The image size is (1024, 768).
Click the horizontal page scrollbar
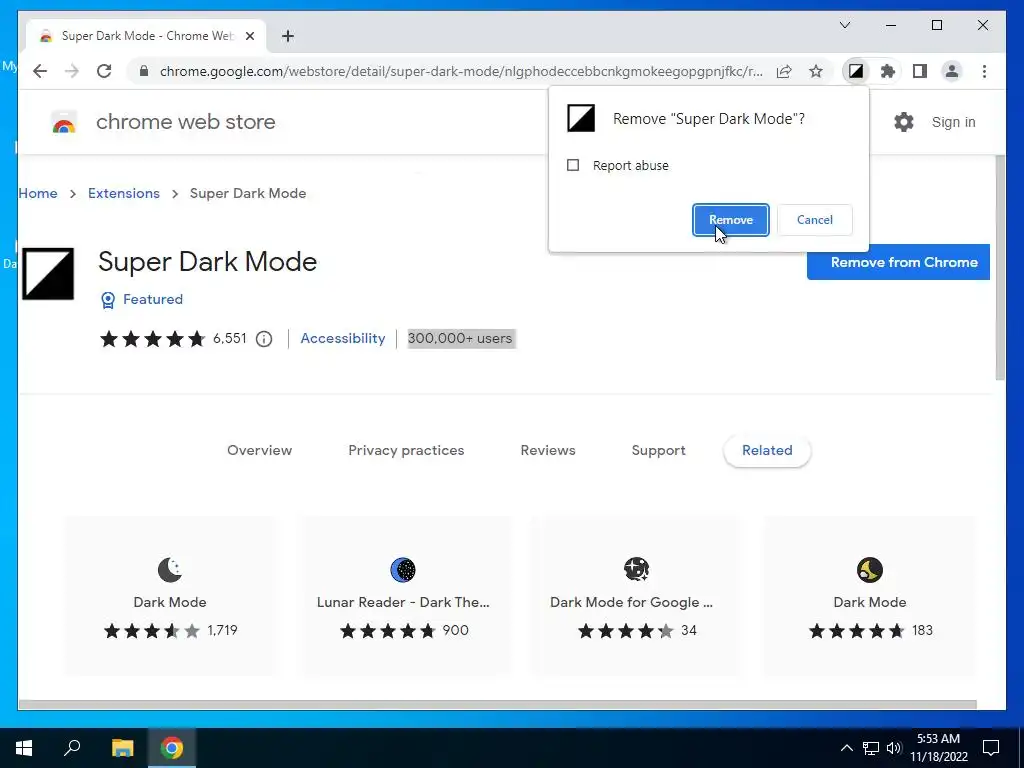coord(497,705)
